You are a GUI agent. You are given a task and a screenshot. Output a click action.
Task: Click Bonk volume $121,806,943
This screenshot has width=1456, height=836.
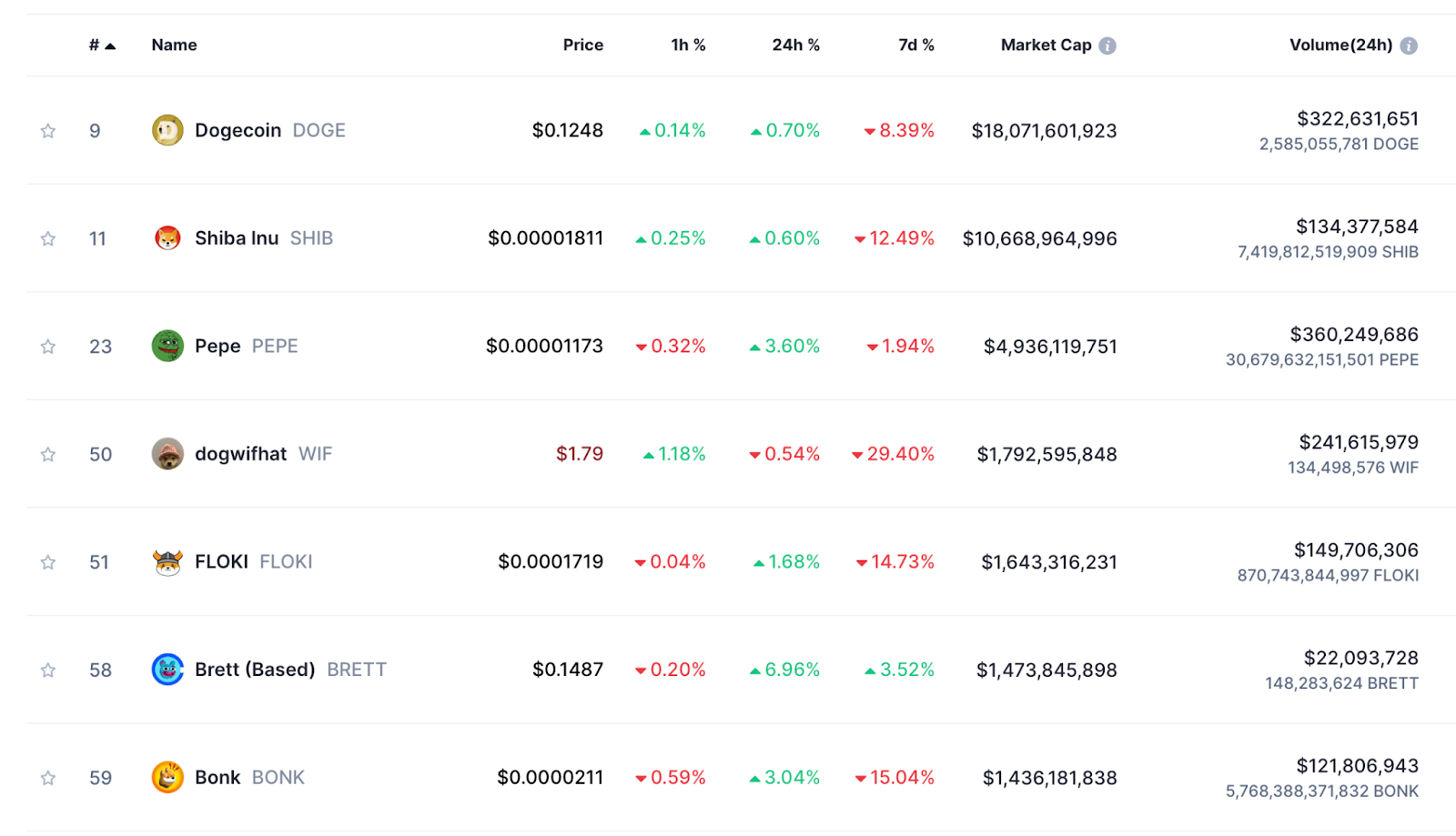point(1358,766)
